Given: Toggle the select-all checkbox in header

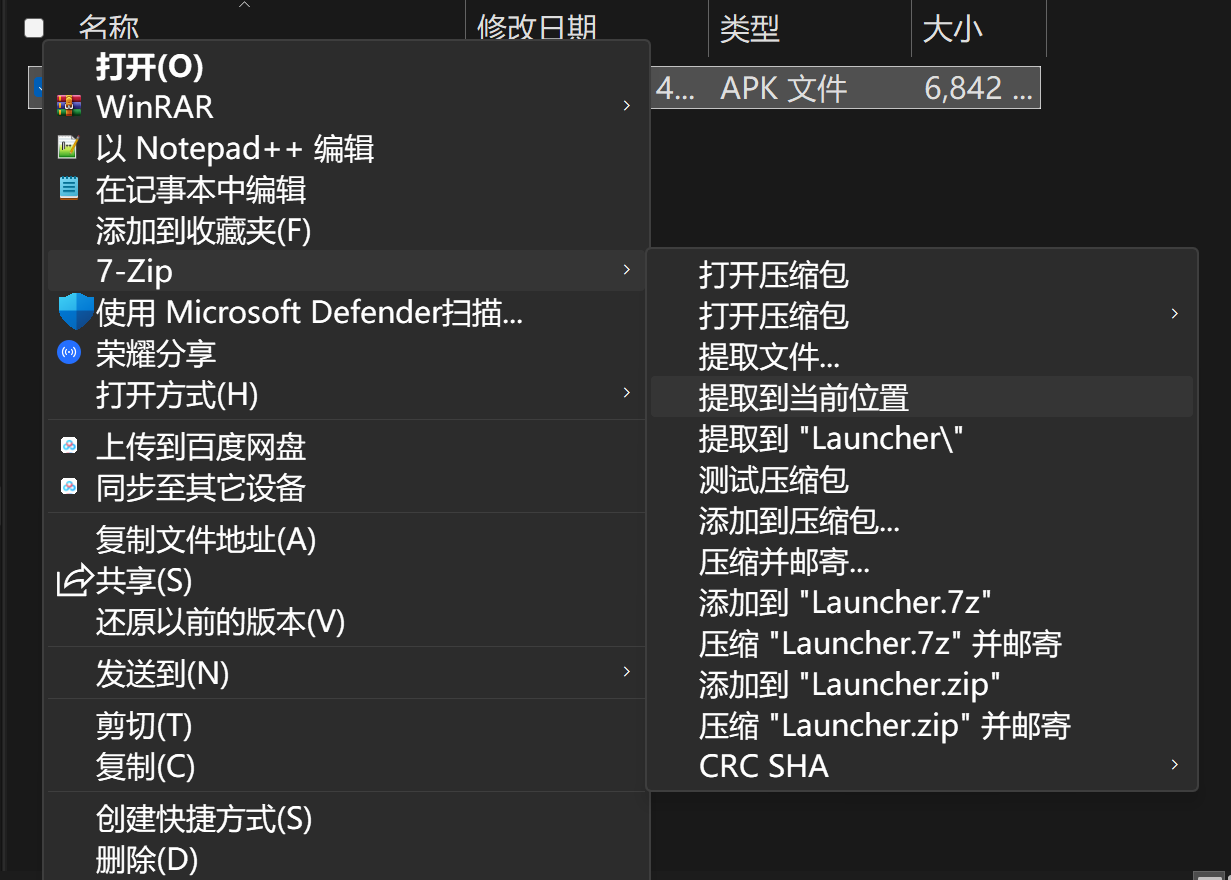Looking at the screenshot, I should (x=34, y=28).
